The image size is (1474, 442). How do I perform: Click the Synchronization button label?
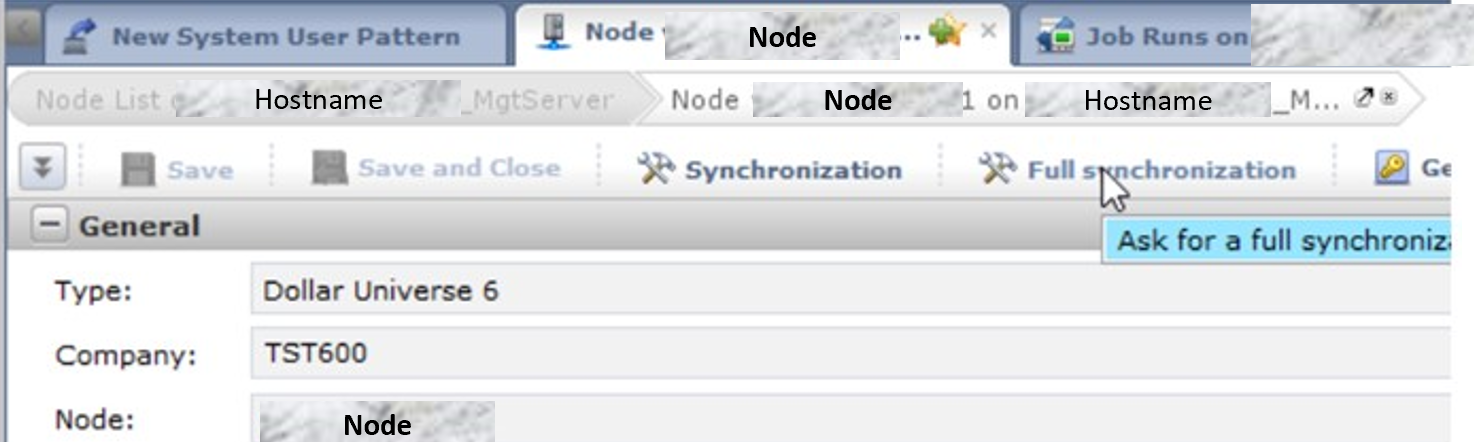[793, 171]
